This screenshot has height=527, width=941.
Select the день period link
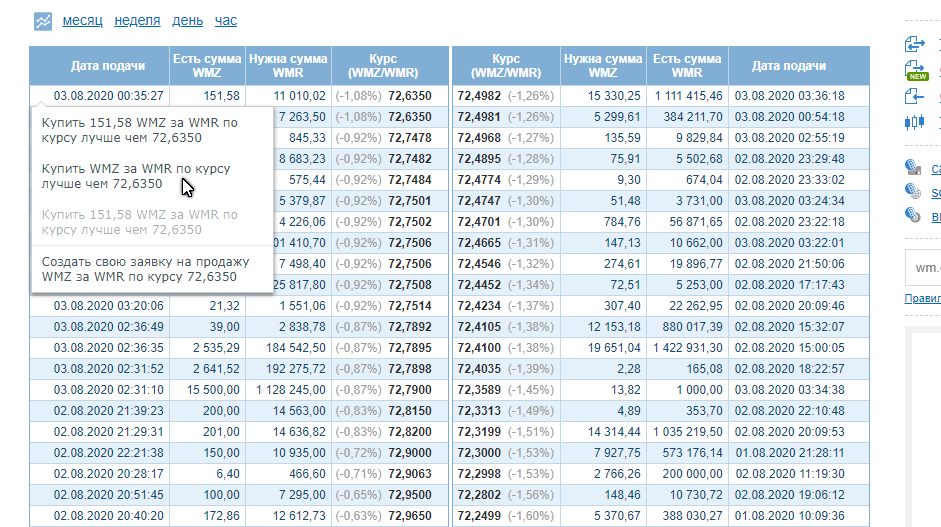187,20
